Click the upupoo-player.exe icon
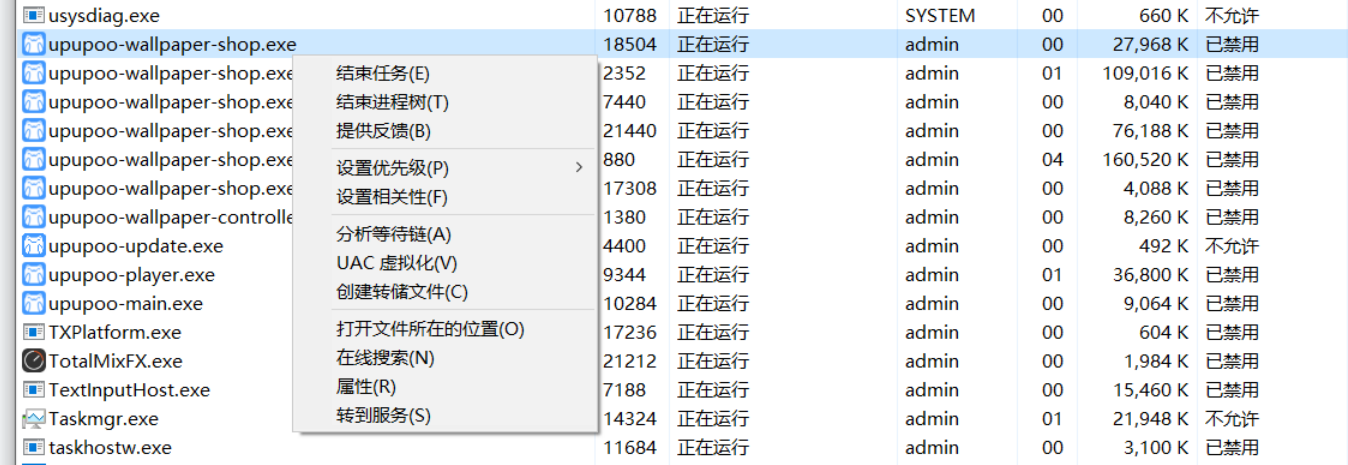This screenshot has width=1348, height=465. tap(34, 275)
